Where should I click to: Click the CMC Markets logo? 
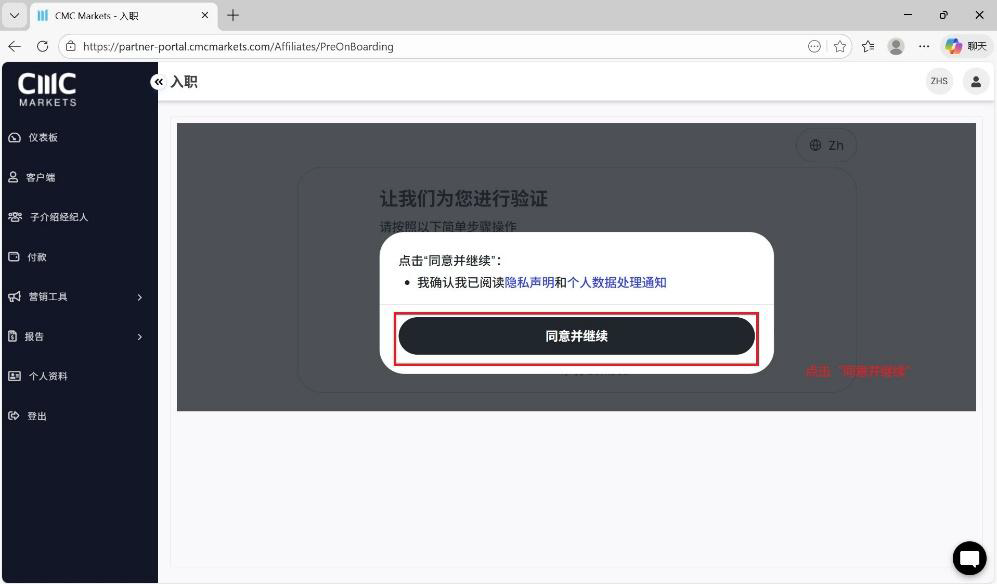click(x=47, y=89)
